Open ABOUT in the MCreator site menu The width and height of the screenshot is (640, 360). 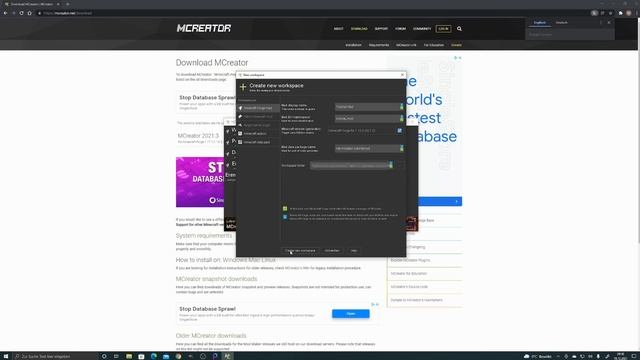(x=338, y=29)
